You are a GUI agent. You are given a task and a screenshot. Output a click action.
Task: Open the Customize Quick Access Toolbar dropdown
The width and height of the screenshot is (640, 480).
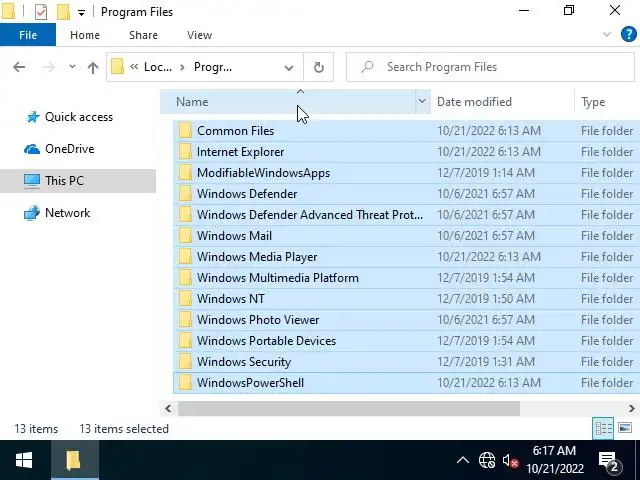click(x=82, y=13)
